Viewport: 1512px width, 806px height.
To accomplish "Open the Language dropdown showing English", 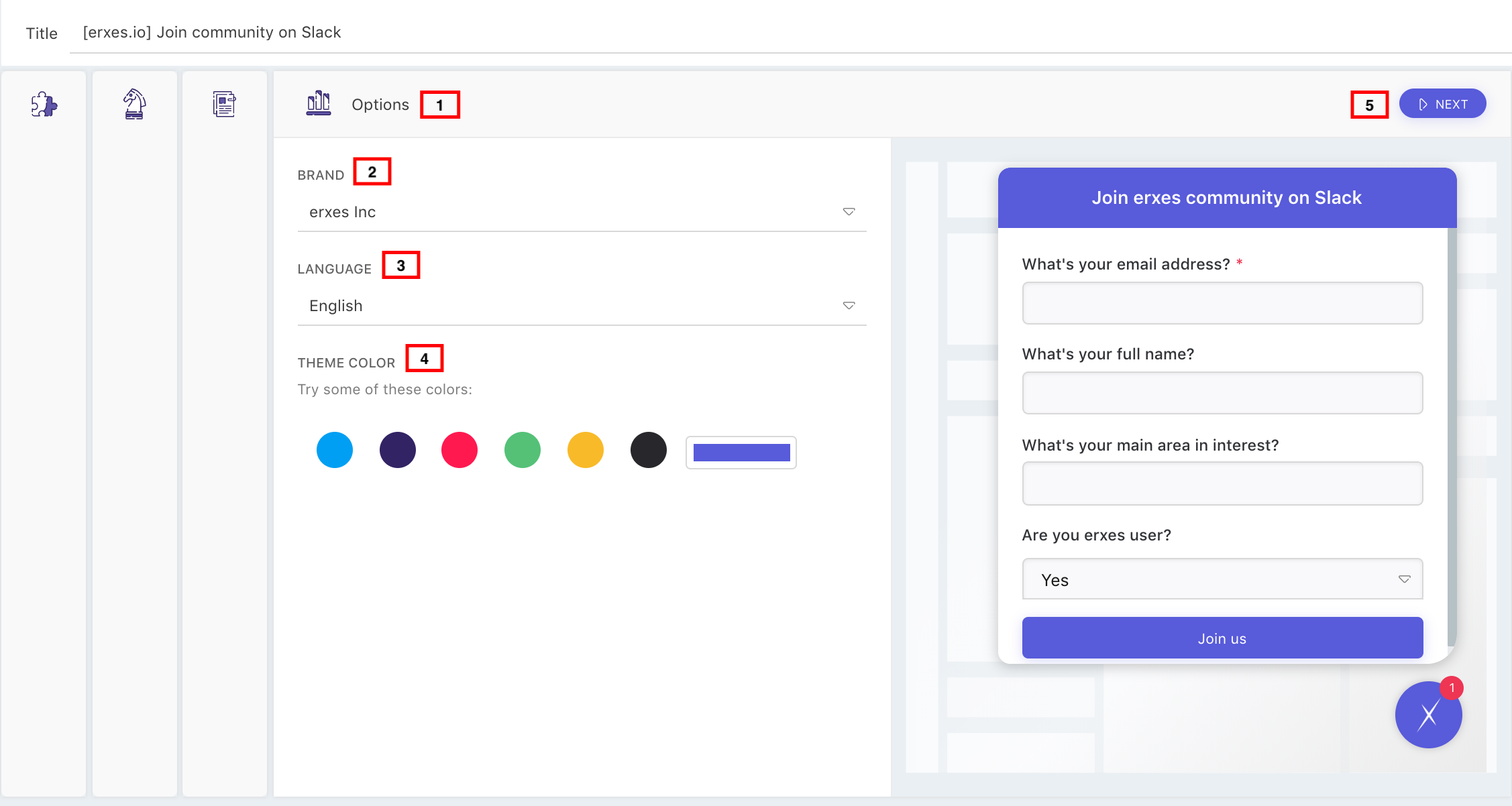I will tap(581, 306).
